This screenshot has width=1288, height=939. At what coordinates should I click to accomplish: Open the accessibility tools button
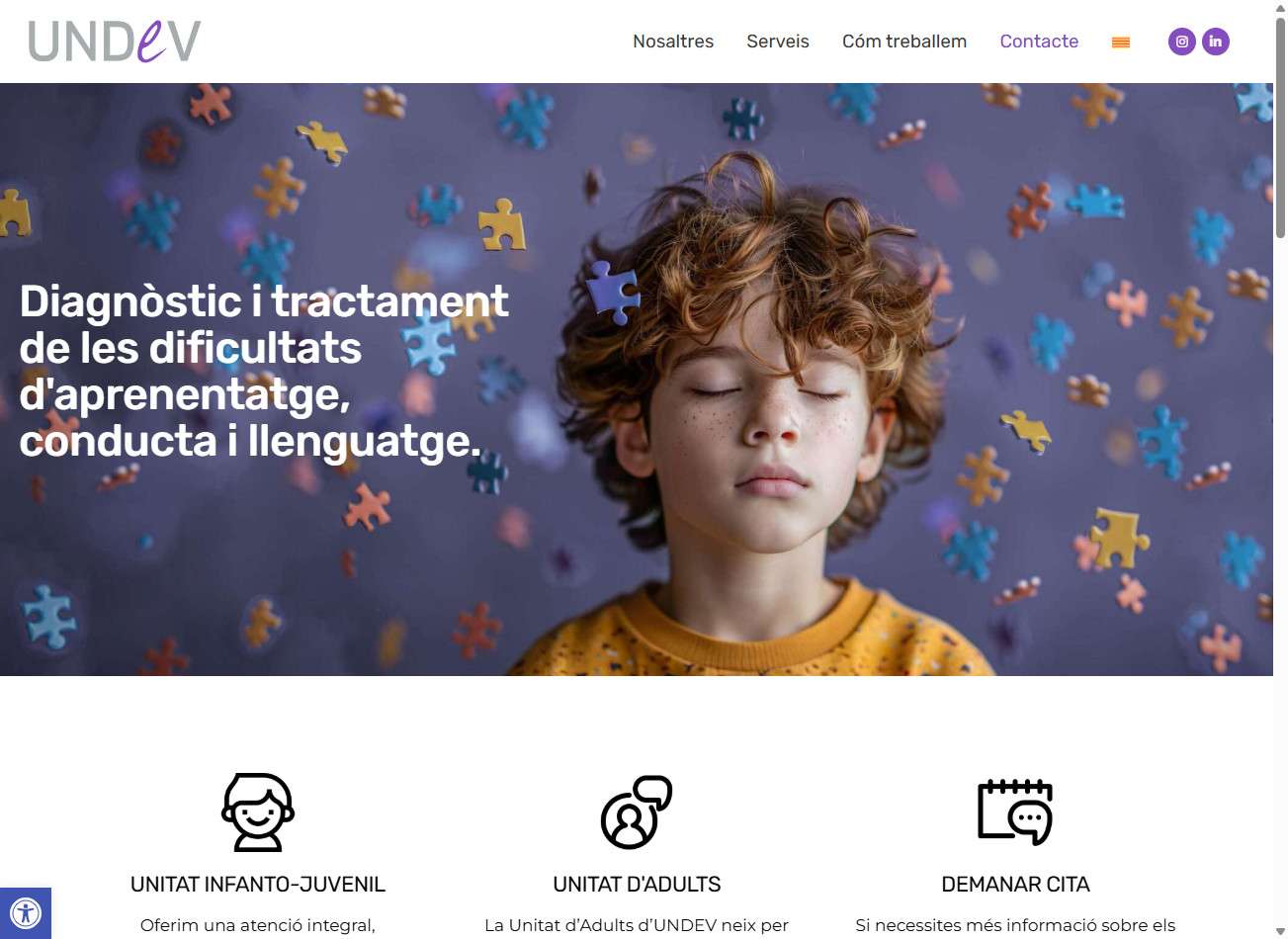click(25, 912)
